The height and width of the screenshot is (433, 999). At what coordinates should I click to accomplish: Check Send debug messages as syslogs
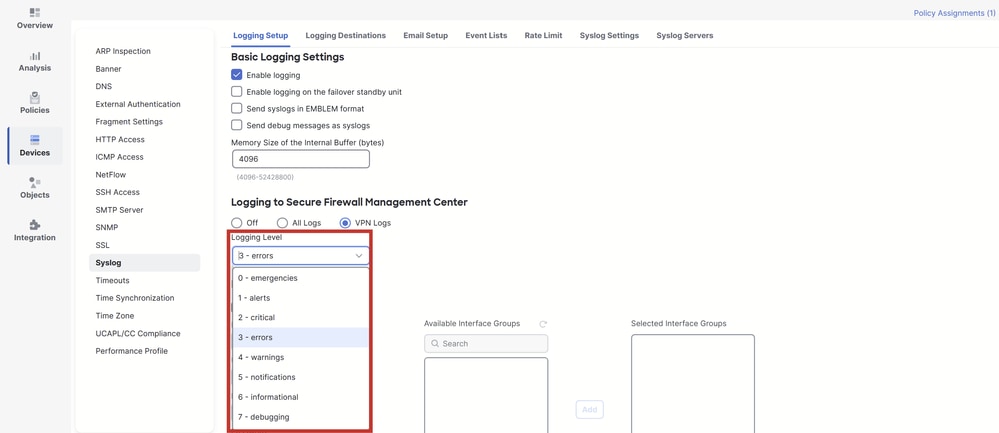237,125
